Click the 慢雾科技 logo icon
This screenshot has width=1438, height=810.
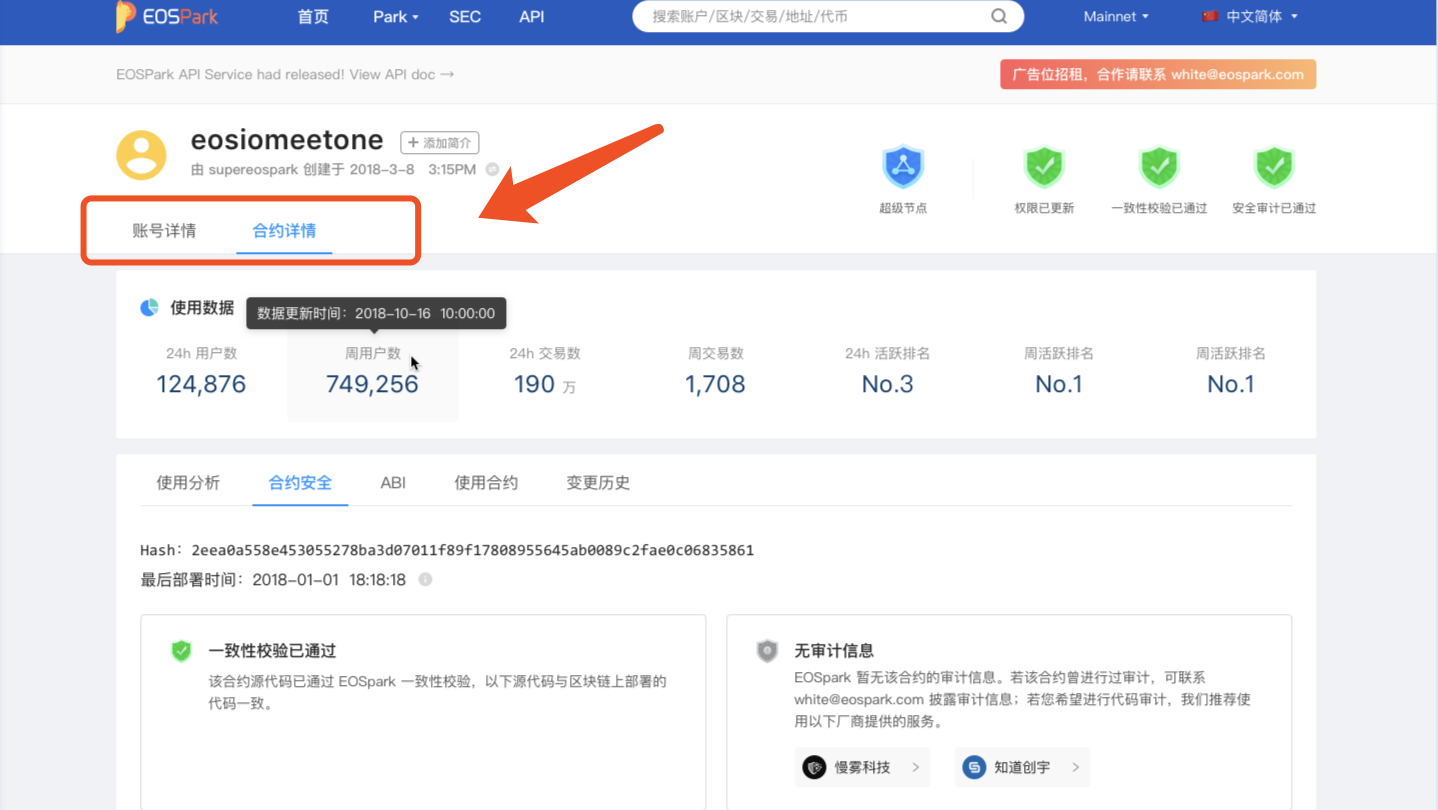(x=814, y=767)
